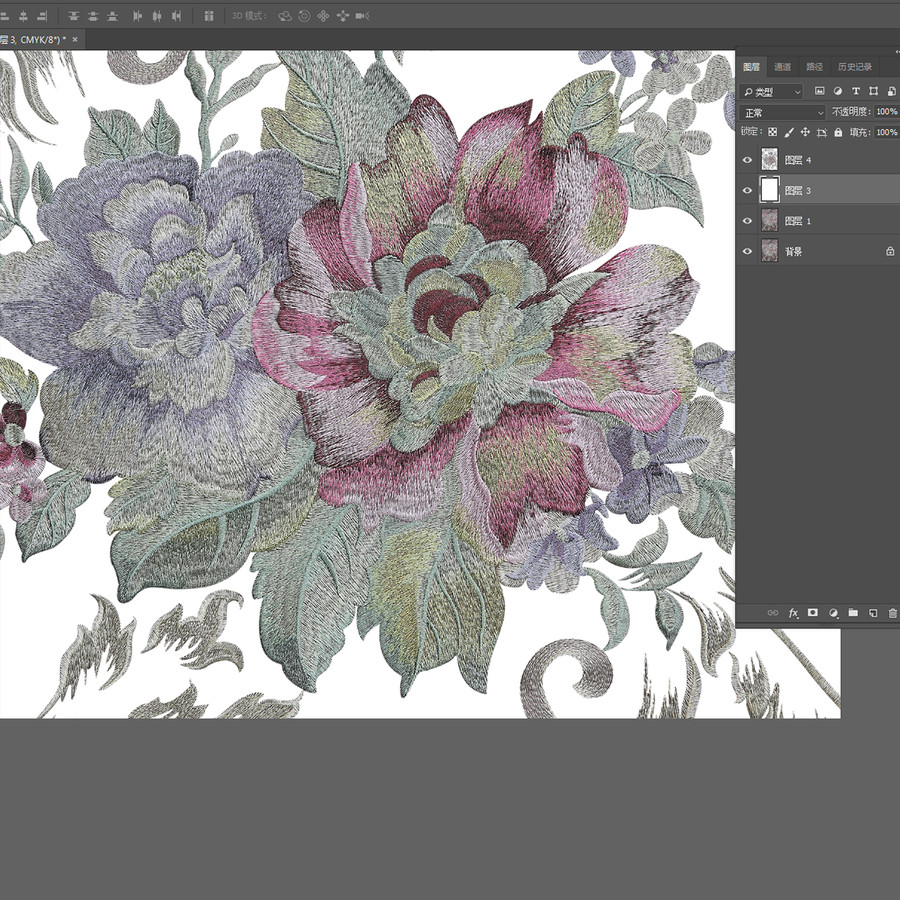Click the 填充 fill label
The width and height of the screenshot is (900, 900).
click(x=860, y=133)
